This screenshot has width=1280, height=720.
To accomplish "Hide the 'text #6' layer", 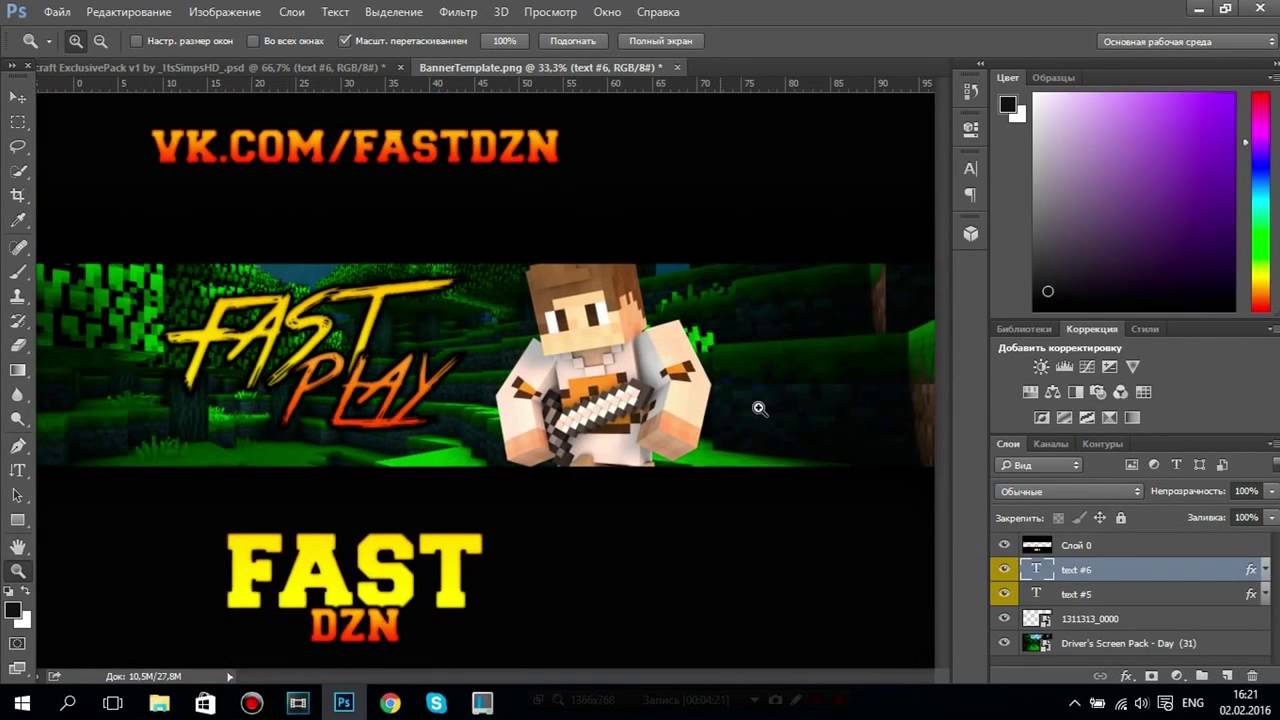I will tap(1005, 570).
